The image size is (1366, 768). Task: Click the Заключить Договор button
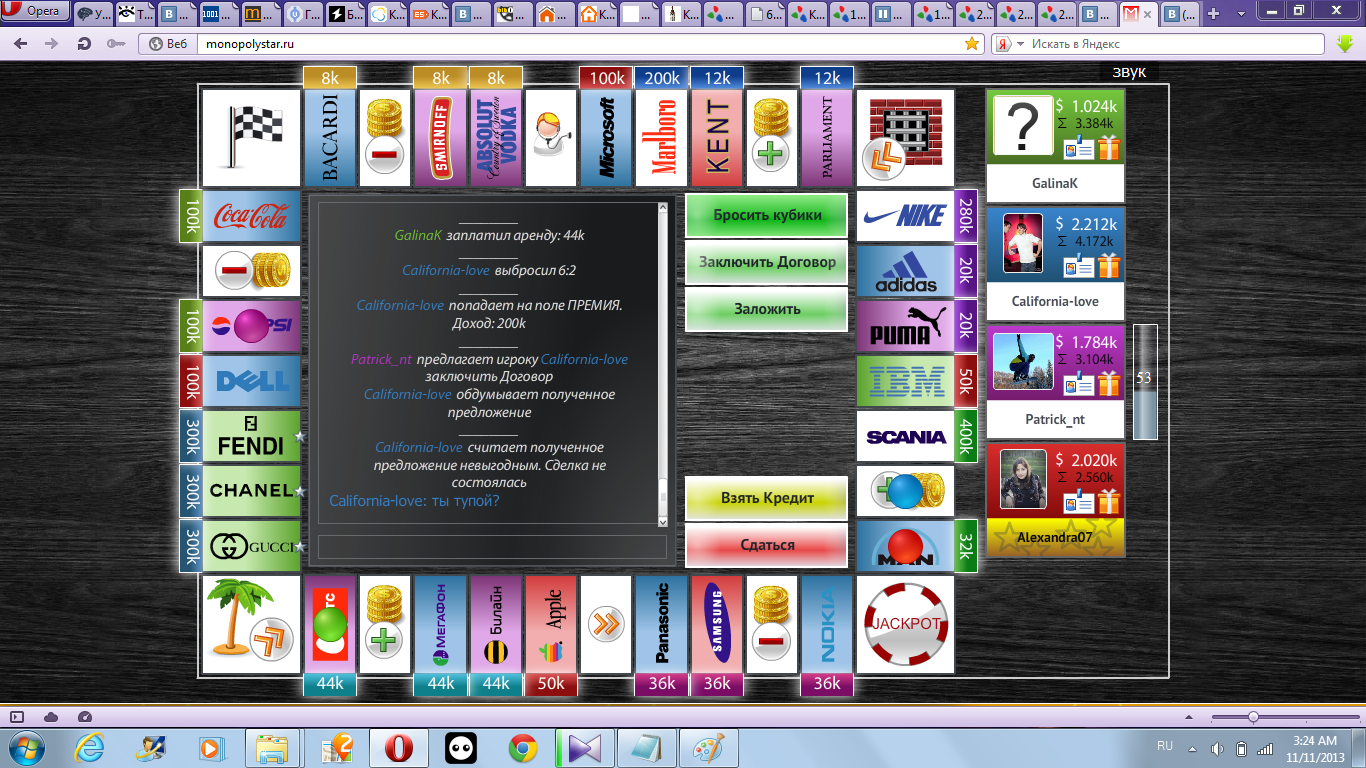(767, 262)
